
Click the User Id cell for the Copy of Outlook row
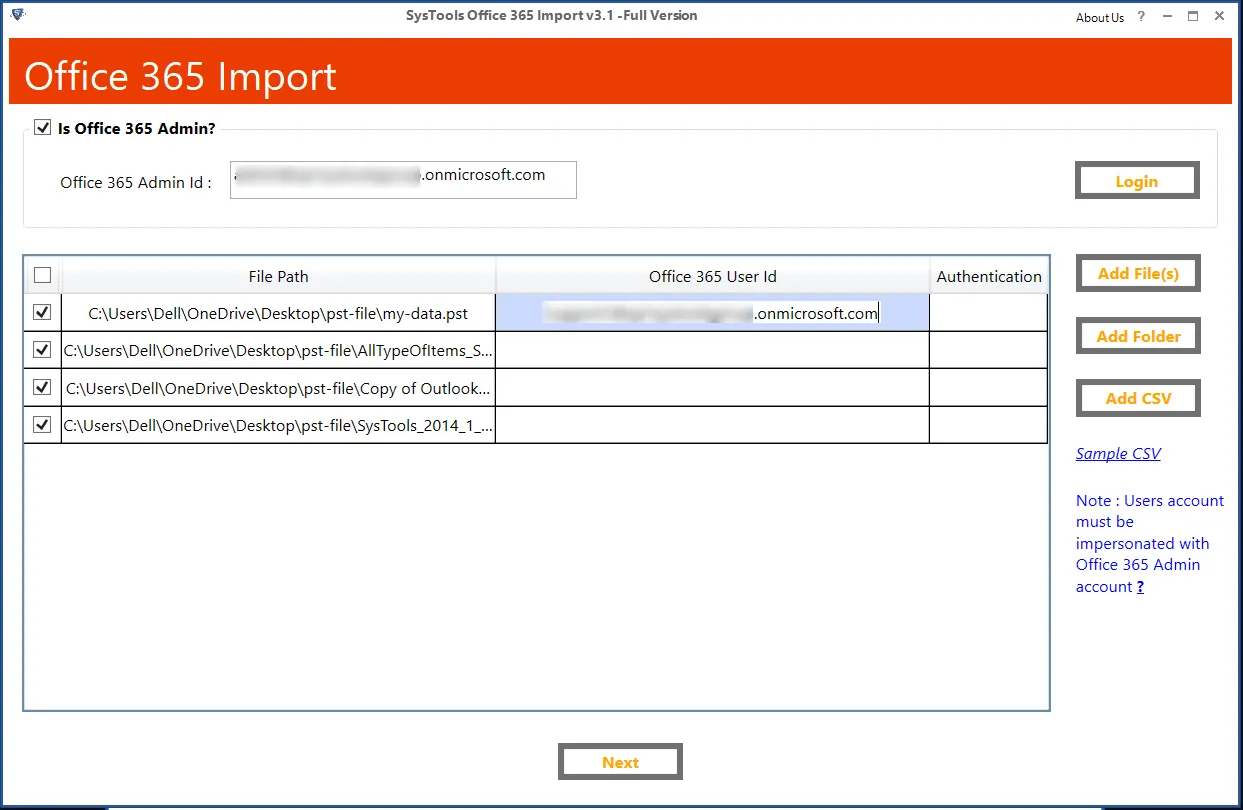(x=712, y=388)
